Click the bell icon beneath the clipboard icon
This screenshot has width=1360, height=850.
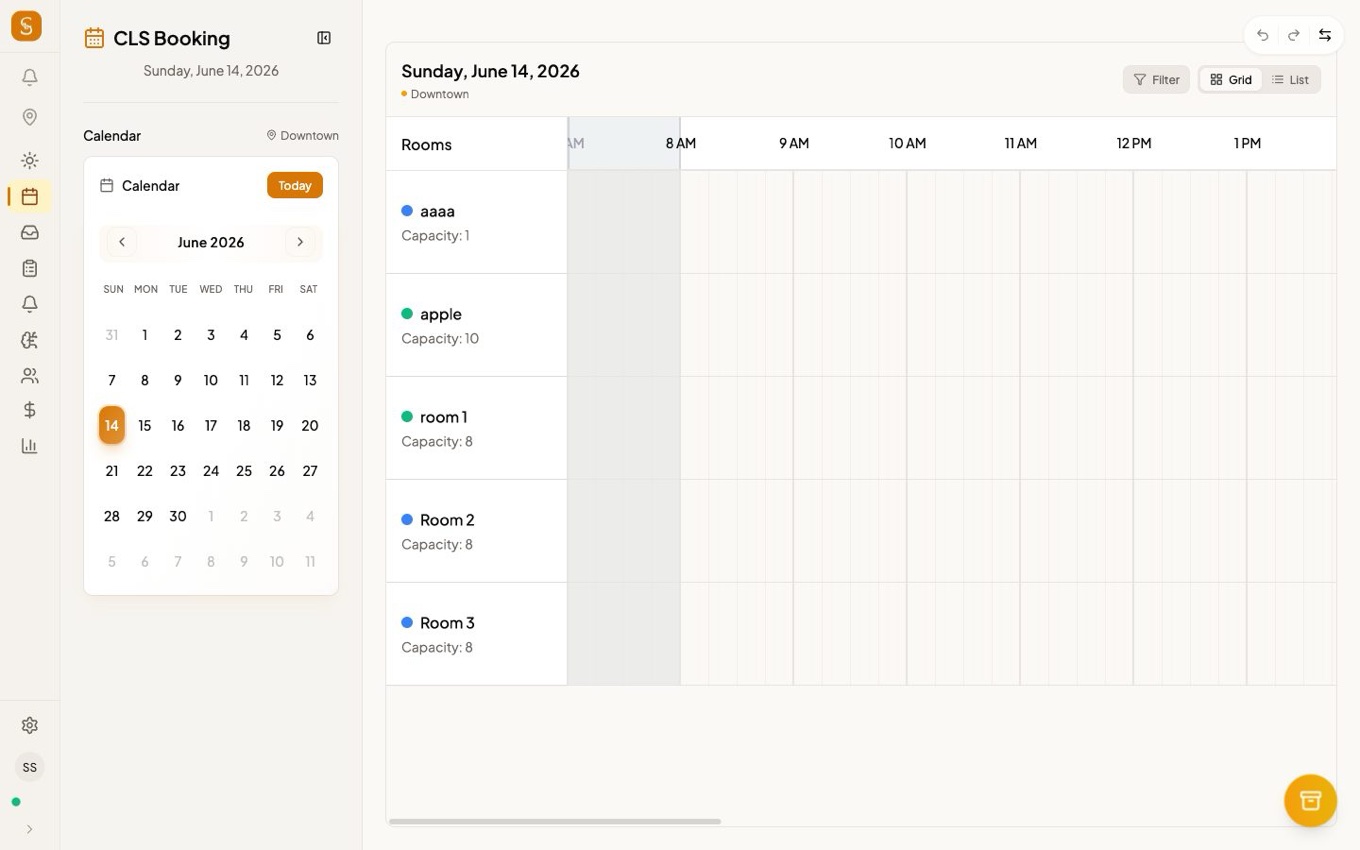click(30, 304)
